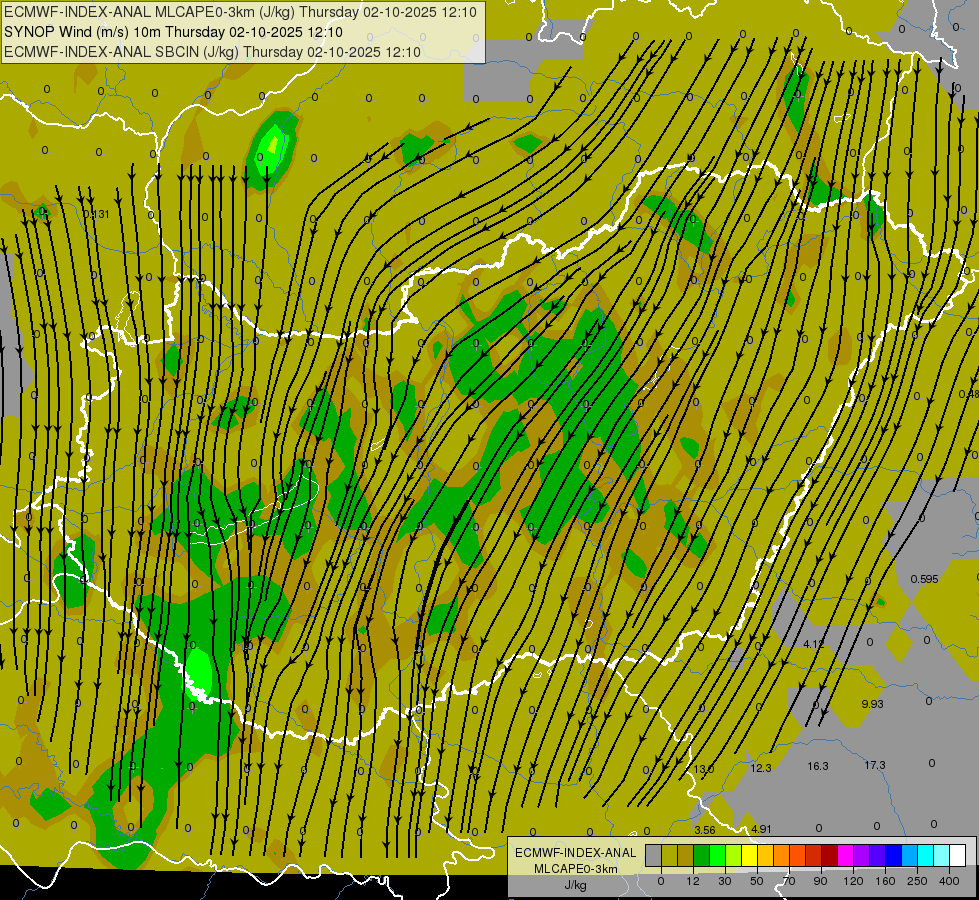
Task: Click the map value 3.56
Action: [x=705, y=830]
